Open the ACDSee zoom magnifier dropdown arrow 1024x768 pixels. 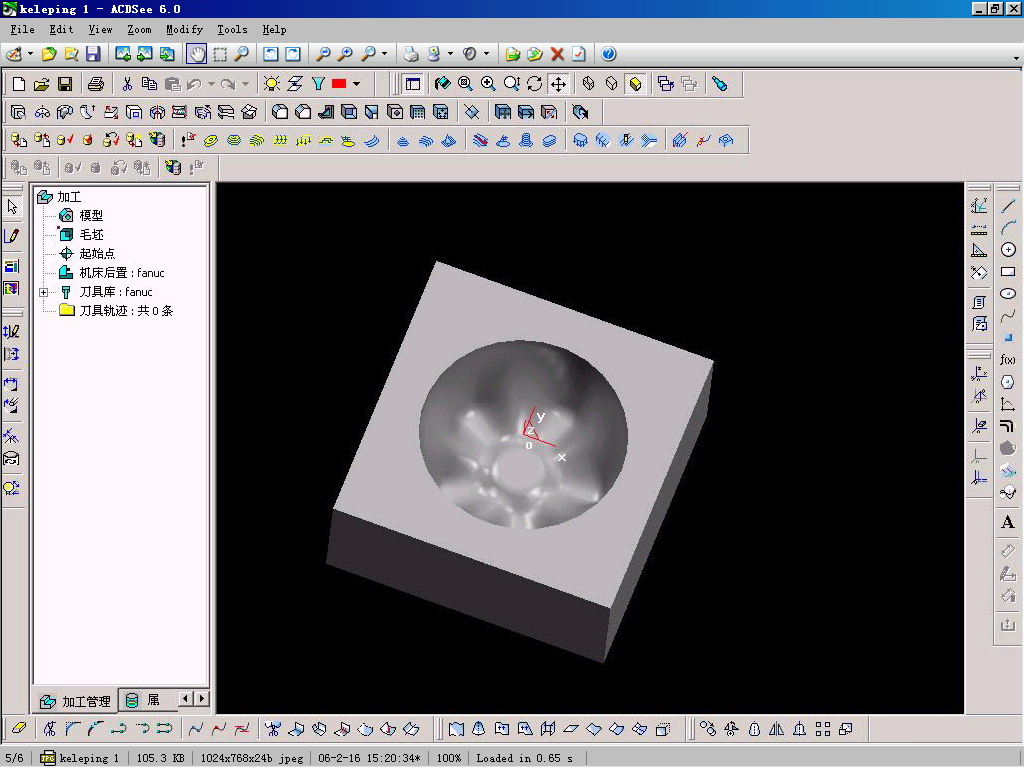(384, 54)
